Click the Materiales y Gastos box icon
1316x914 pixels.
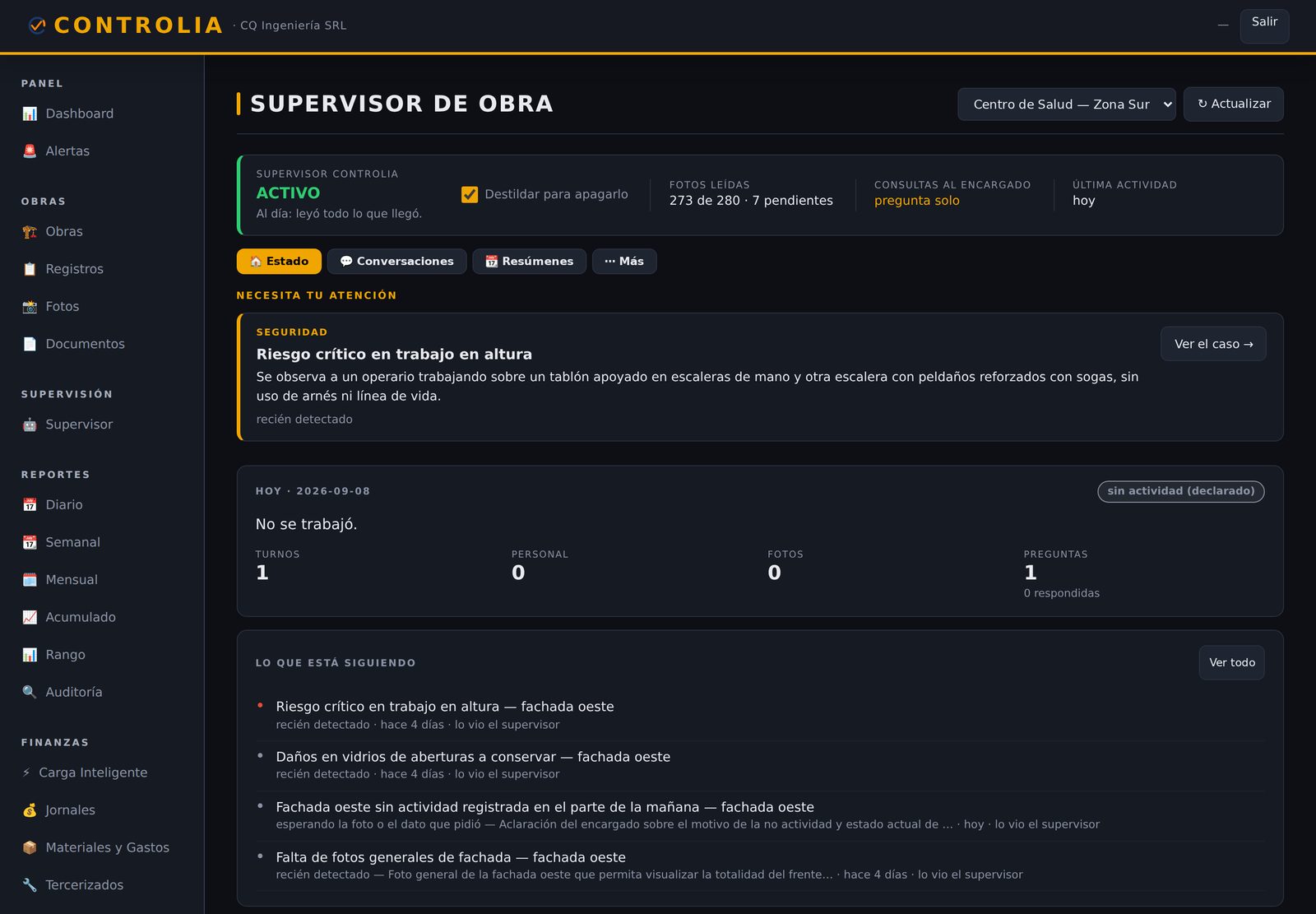30,847
